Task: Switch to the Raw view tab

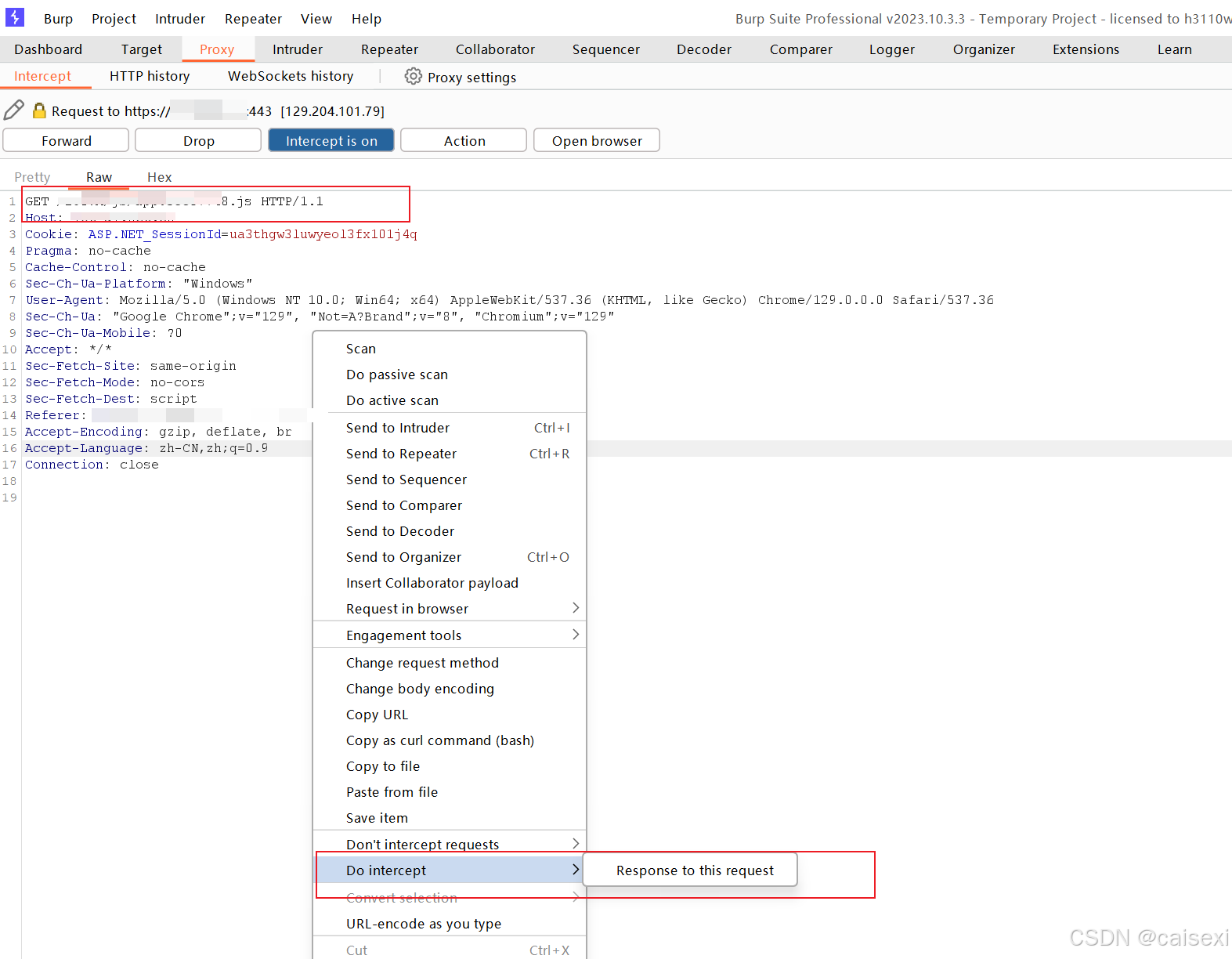Action: [99, 177]
